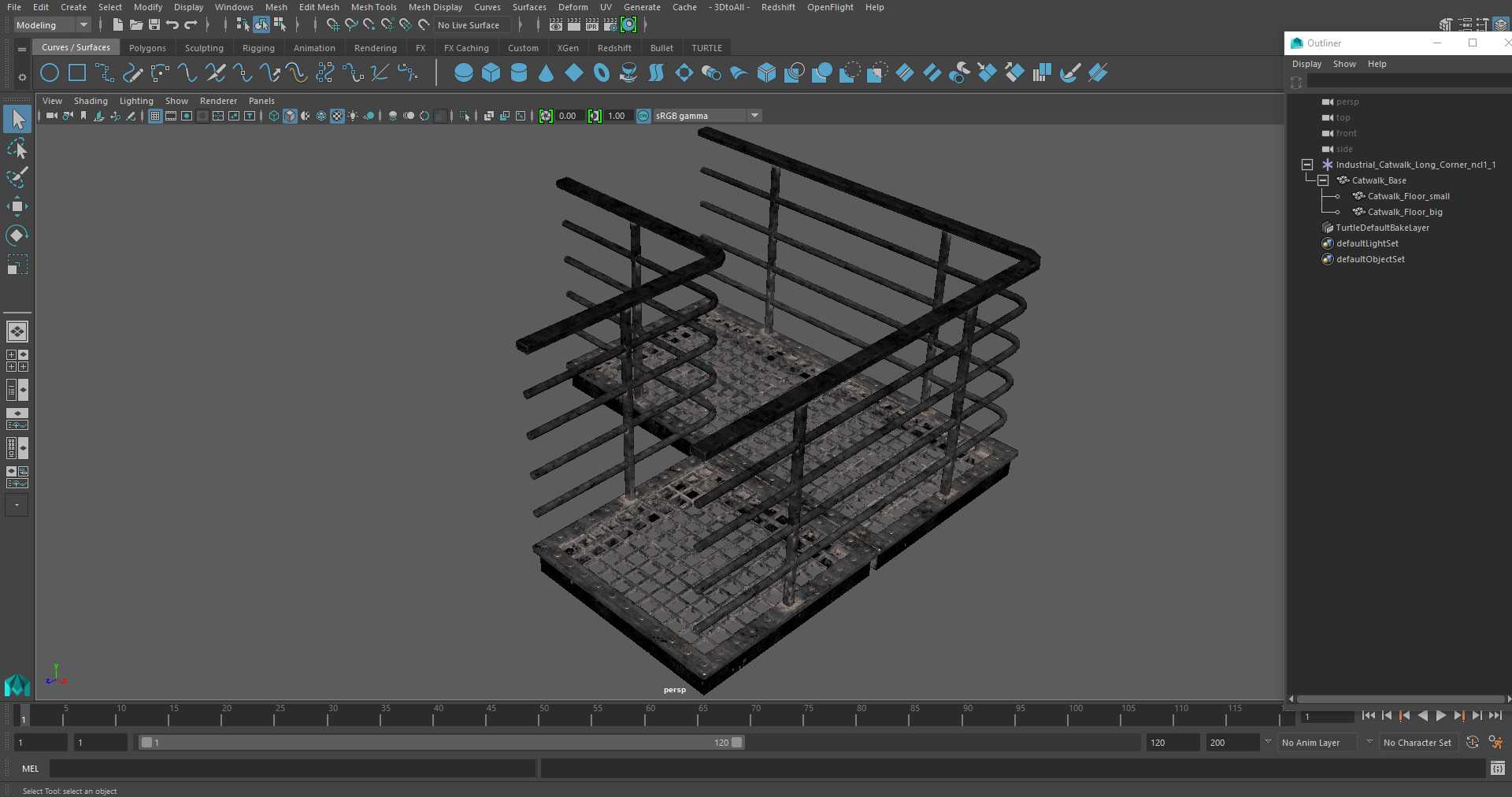The image size is (1512, 797).
Task: Create a NURBS torus from shelf
Action: pos(602,73)
